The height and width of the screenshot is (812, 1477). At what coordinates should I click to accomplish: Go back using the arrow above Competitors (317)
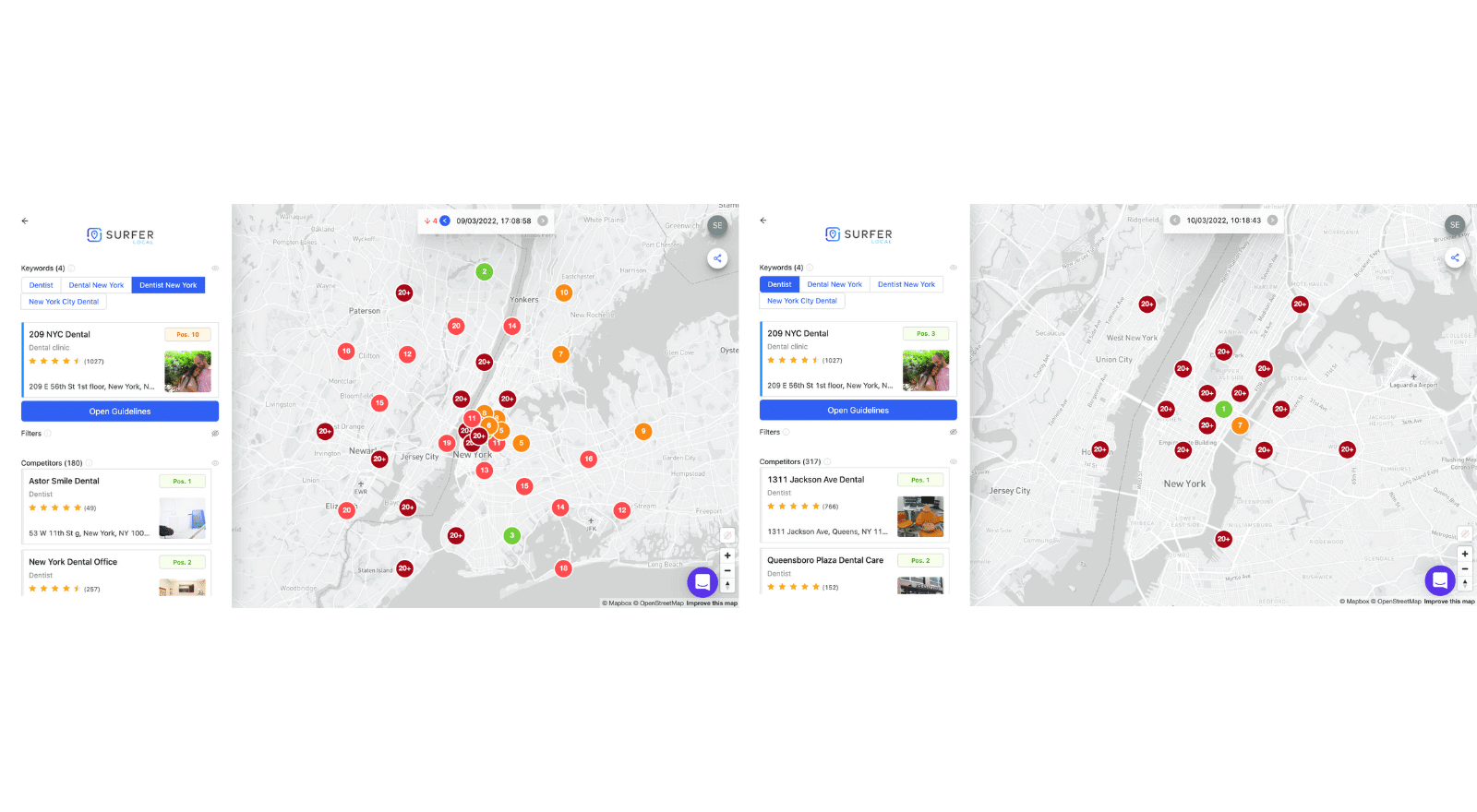coord(763,221)
